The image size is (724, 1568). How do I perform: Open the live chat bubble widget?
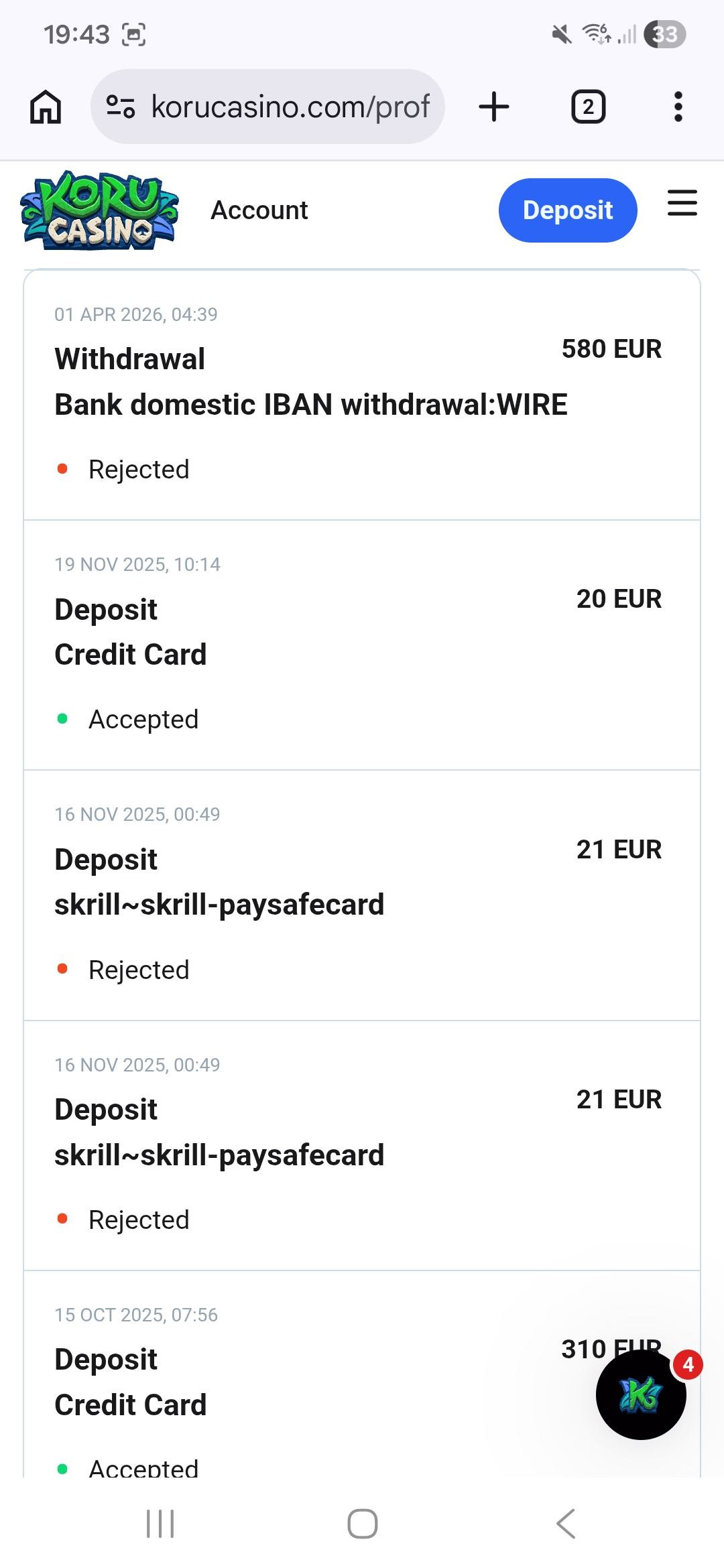(x=641, y=1395)
